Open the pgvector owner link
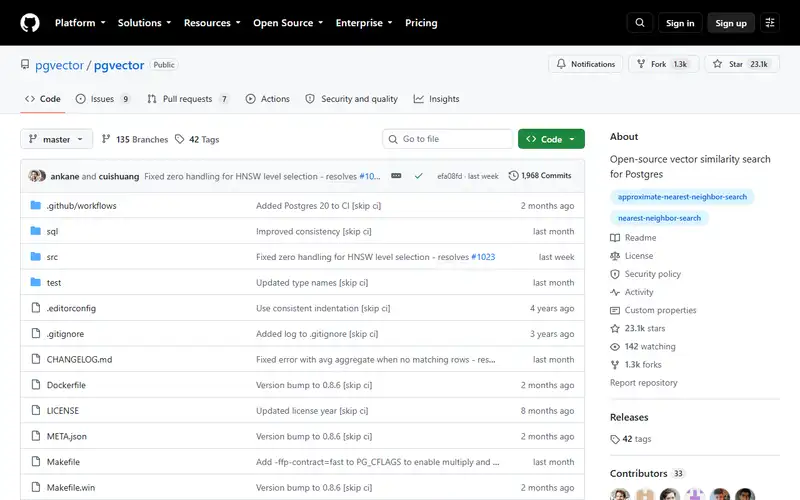800x500 pixels. point(59,65)
